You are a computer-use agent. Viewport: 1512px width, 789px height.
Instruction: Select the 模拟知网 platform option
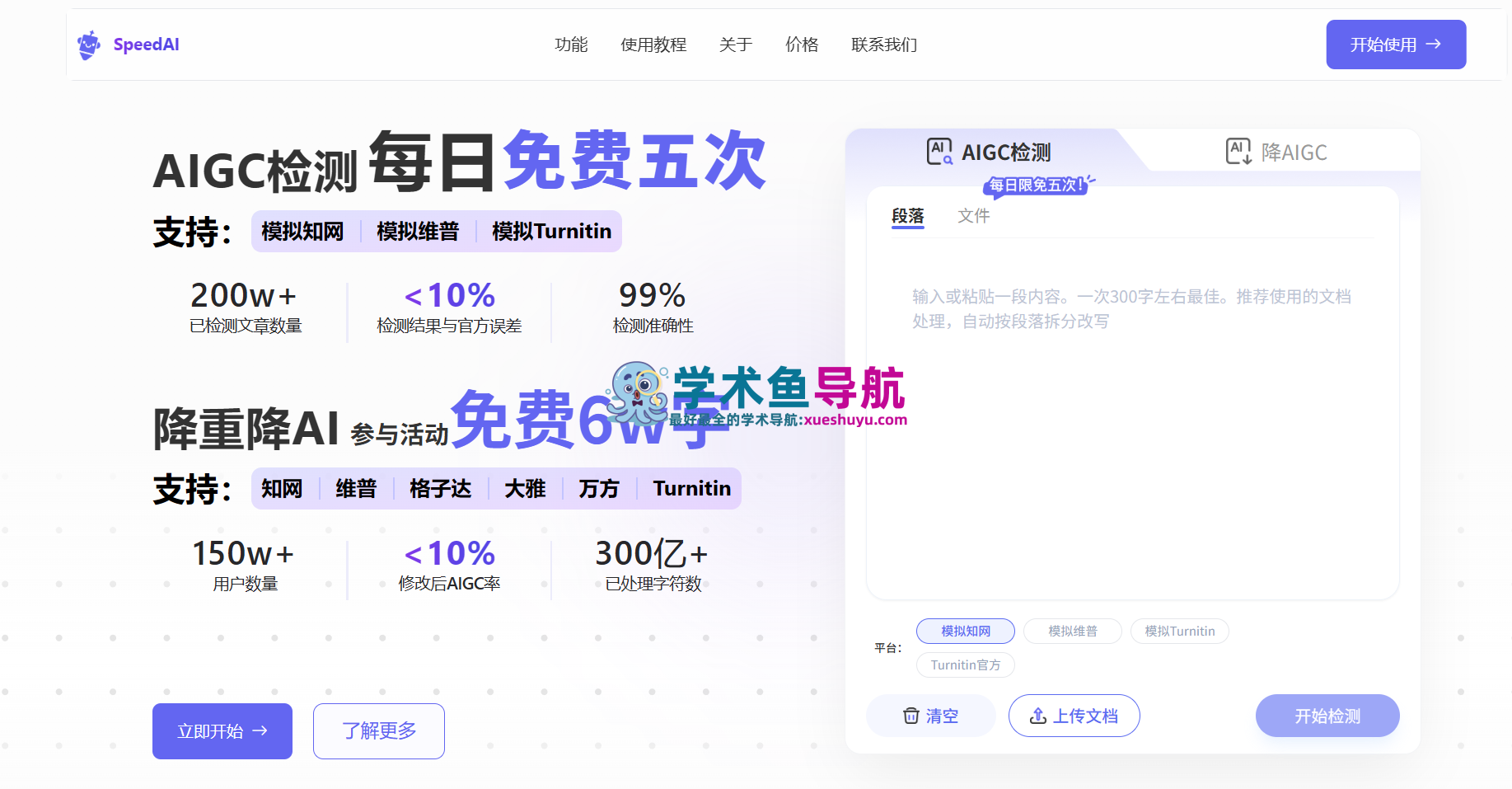point(965,631)
